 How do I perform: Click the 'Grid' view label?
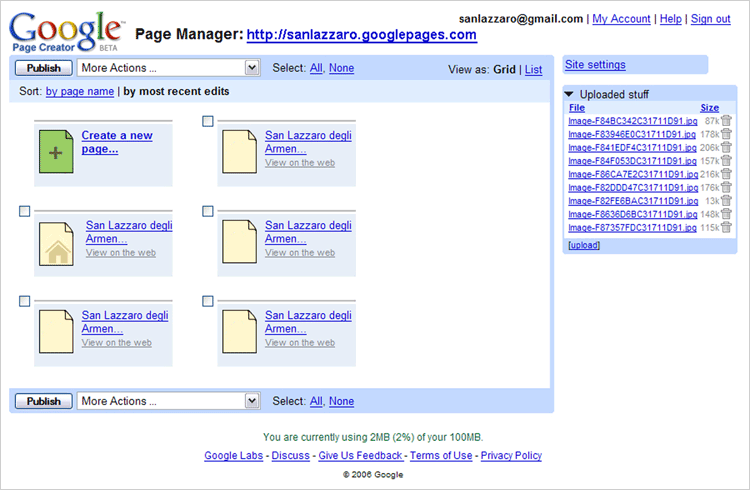(504, 69)
